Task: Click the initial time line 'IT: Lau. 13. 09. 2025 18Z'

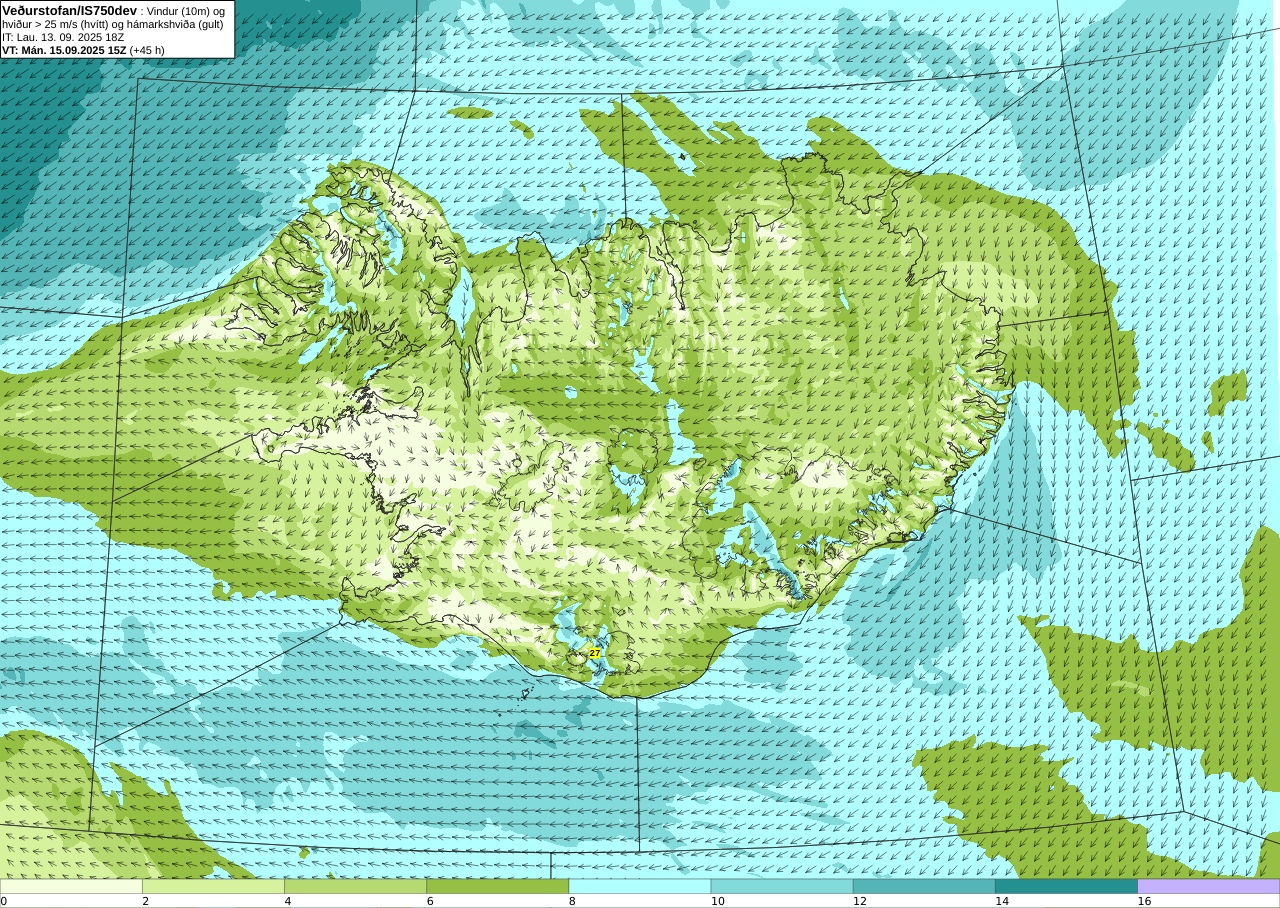Action: tap(63, 37)
